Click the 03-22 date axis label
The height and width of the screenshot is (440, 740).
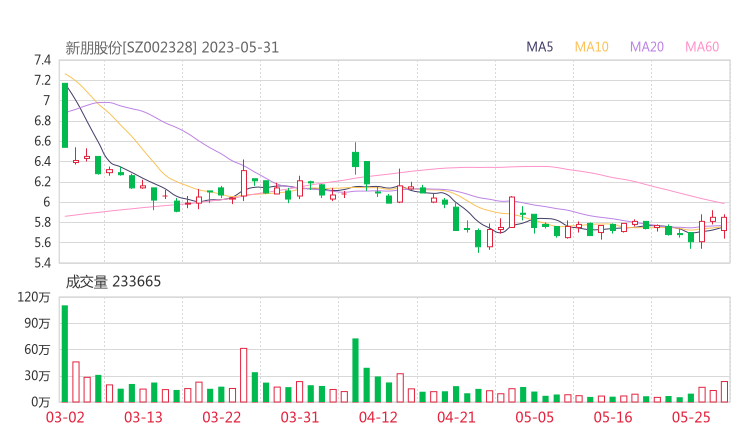221,417
